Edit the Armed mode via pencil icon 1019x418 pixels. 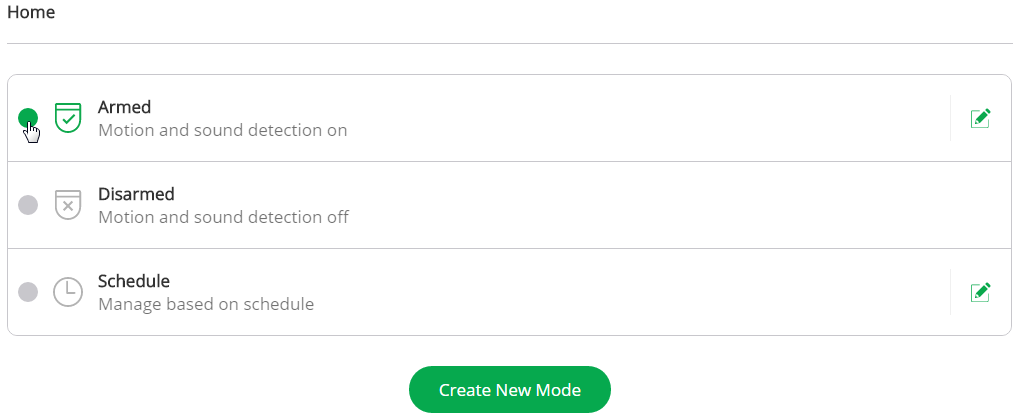[981, 118]
